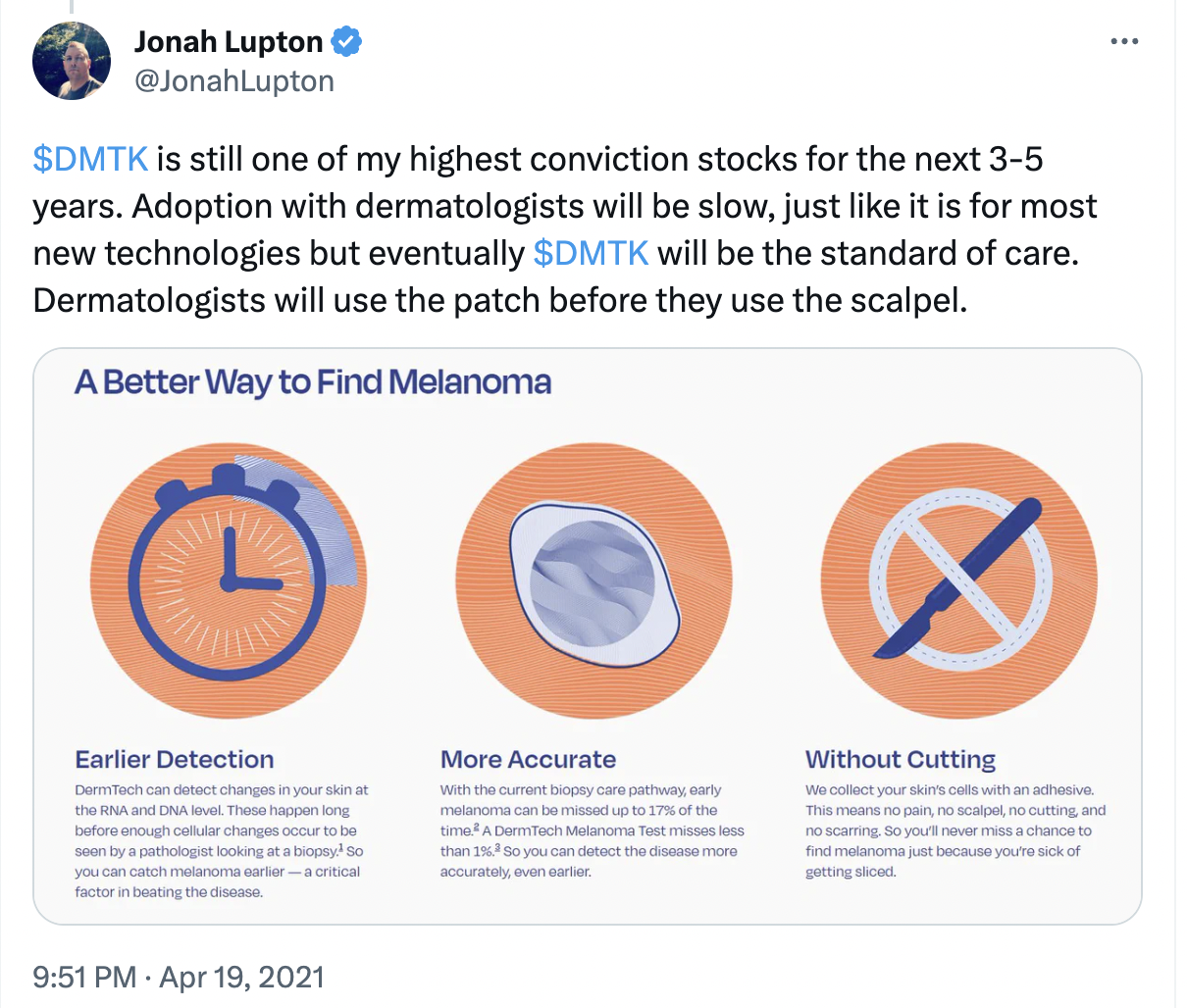Open the 9:51 PM · Apr 19, 2021 timestamp
The image size is (1187, 1008).
click(x=178, y=977)
